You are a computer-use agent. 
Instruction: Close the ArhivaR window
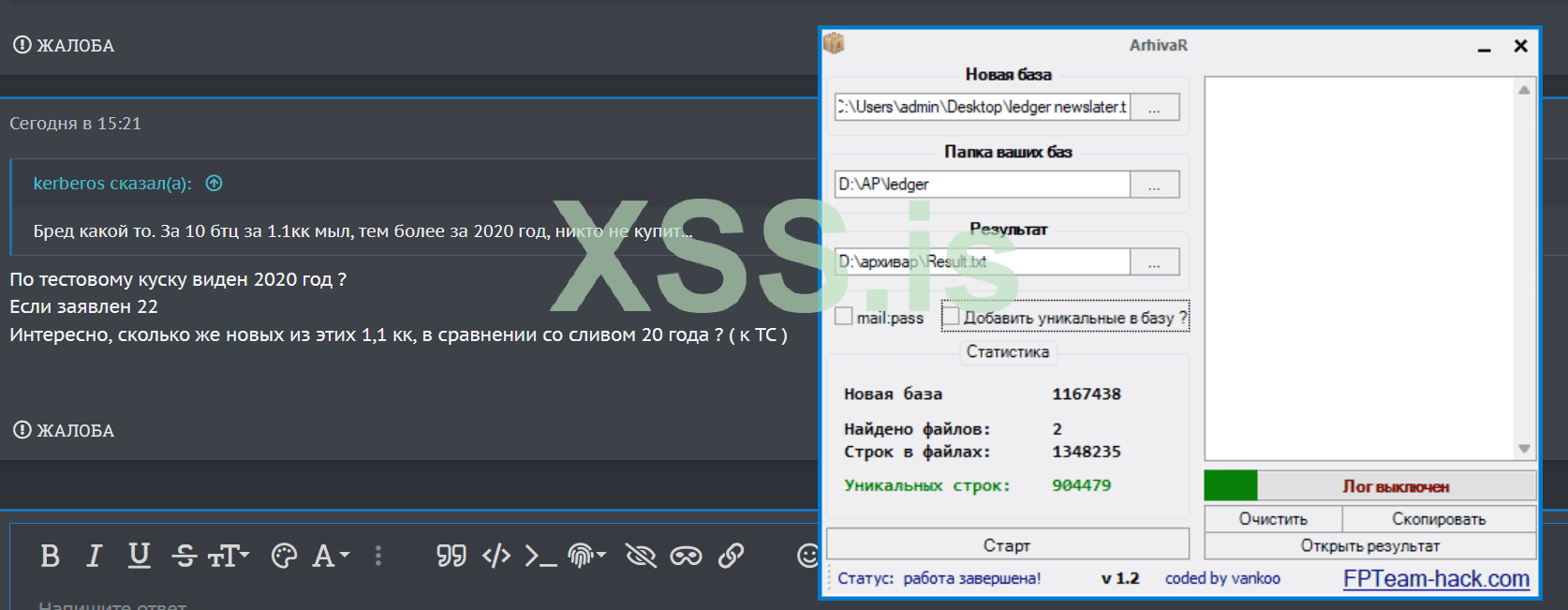click(1521, 46)
